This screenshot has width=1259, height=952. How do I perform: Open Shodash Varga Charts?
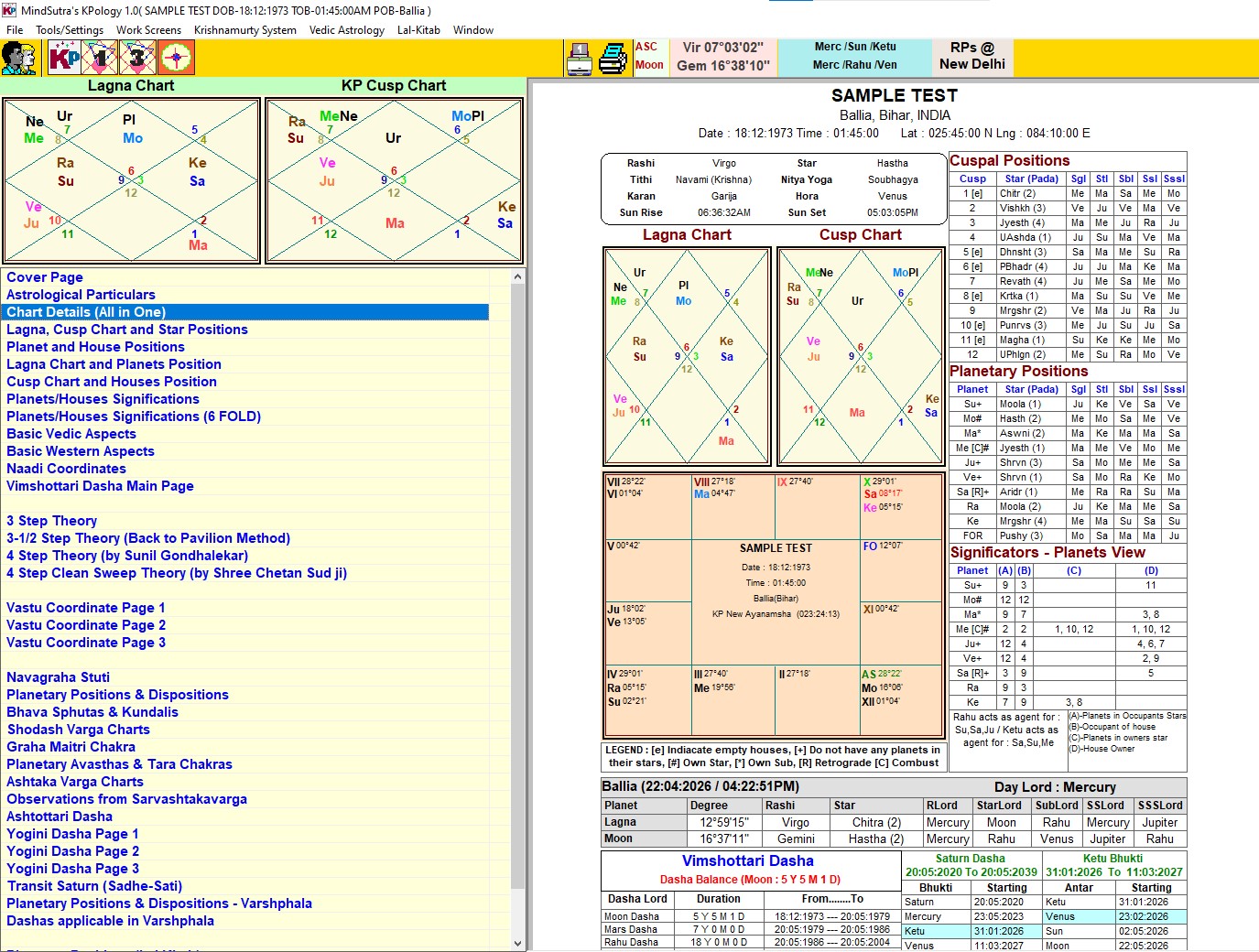(79, 730)
